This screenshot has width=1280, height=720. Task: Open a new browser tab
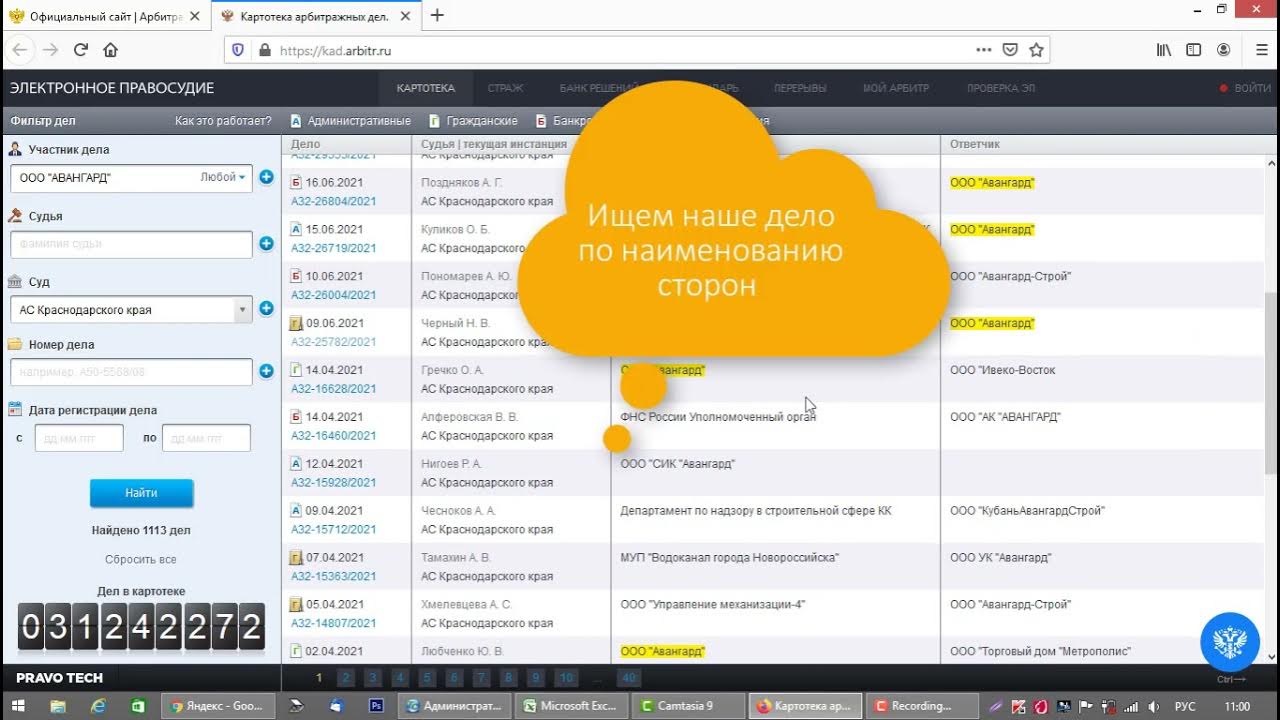point(437,15)
